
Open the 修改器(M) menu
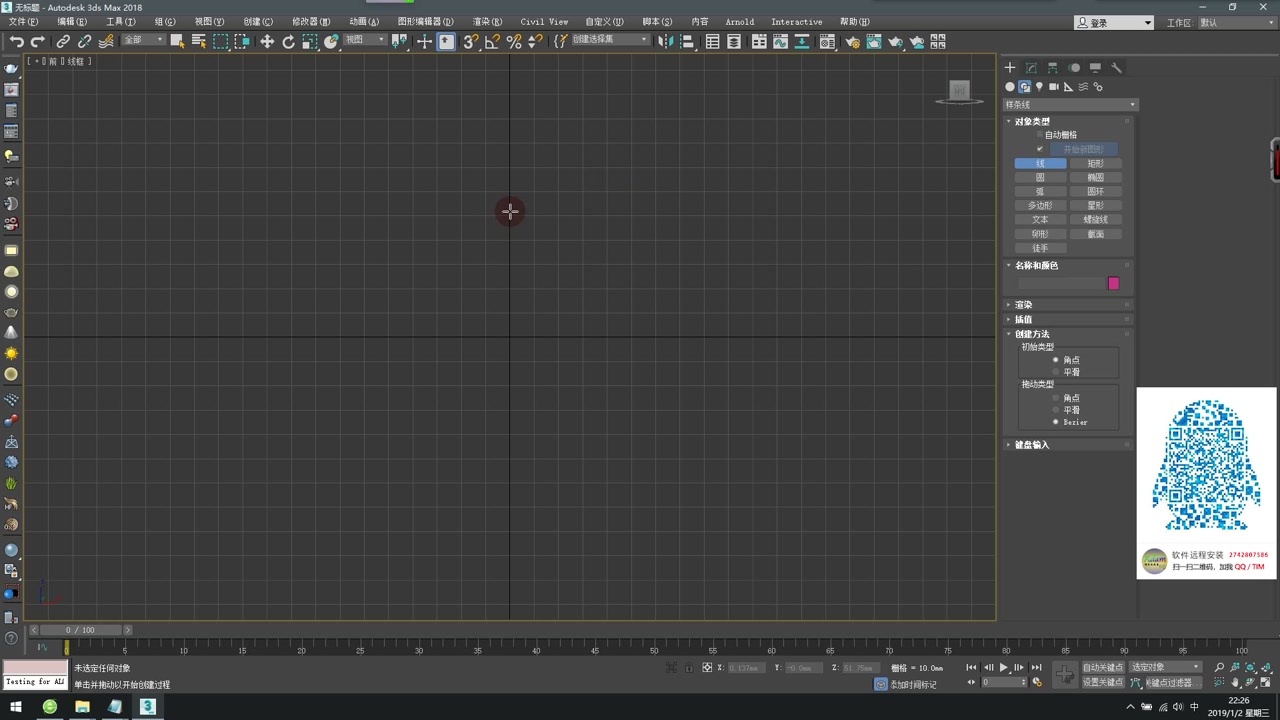tap(311, 22)
